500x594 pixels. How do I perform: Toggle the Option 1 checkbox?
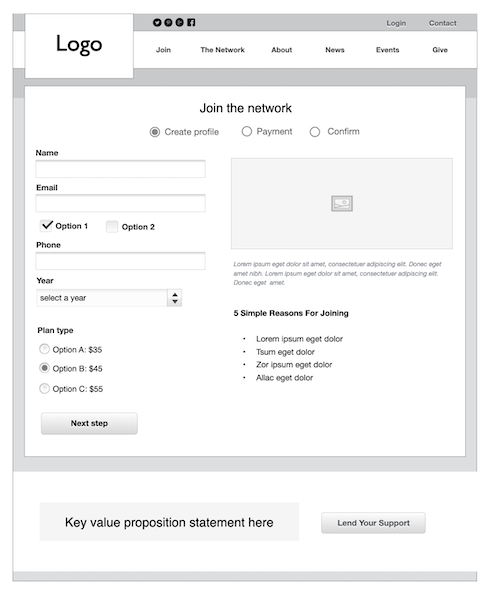[x=46, y=226]
